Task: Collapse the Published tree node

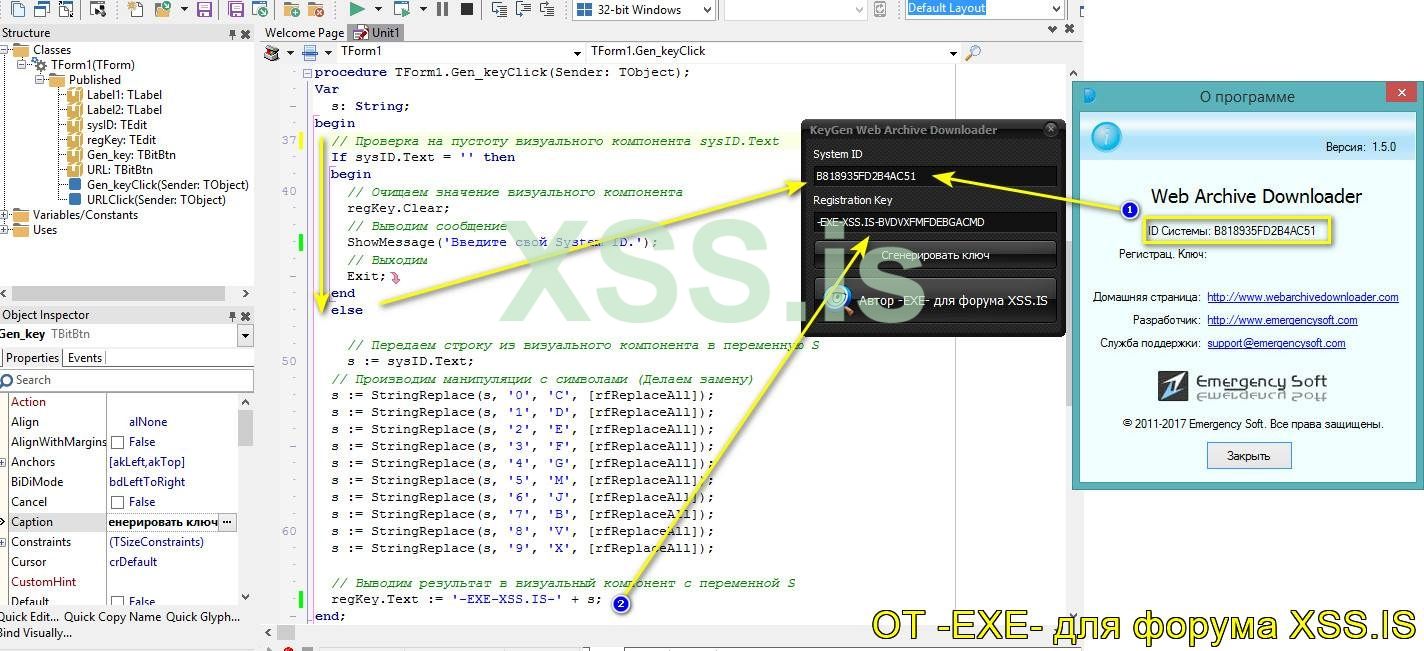Action: [41, 80]
